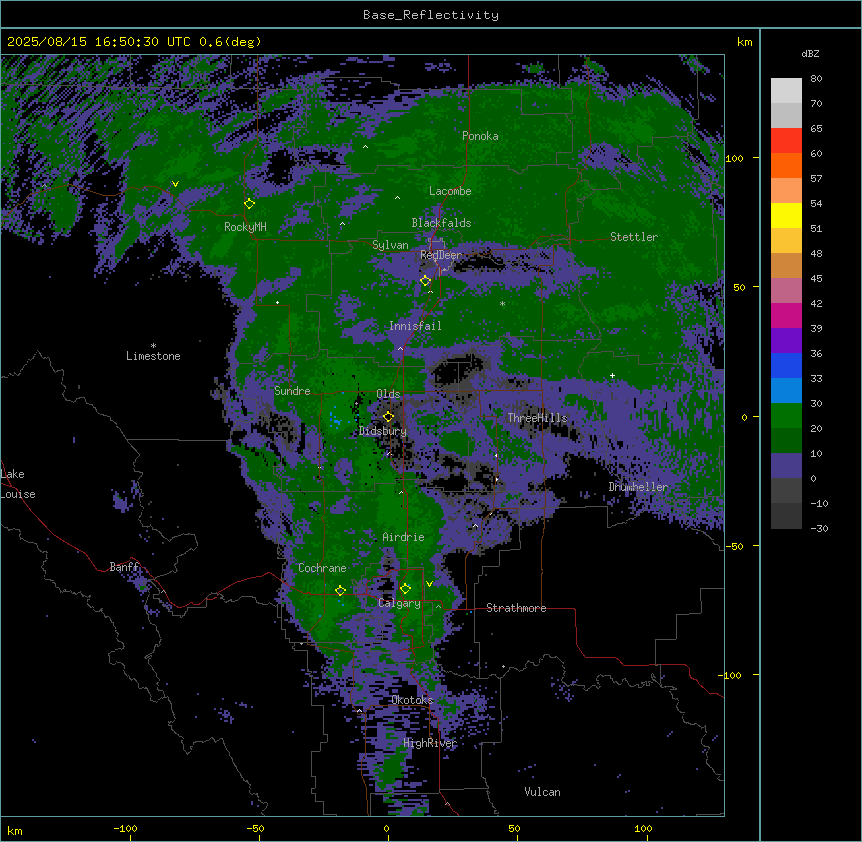
Task: Click the Lacombe label
Action: 450,191
